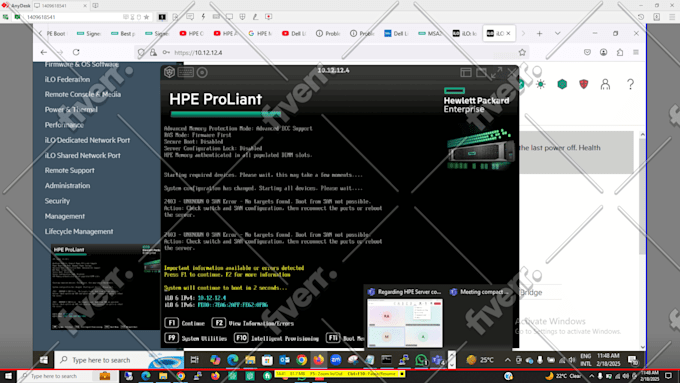The width and height of the screenshot is (680, 383).
Task: Open AnyDesk session history icon
Action: (x=641, y=16)
